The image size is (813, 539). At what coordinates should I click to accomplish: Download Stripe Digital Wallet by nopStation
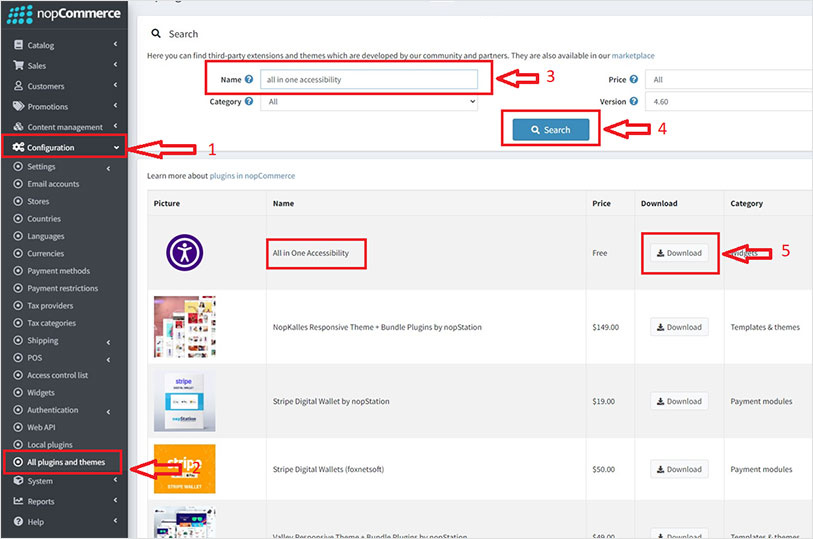pos(679,401)
